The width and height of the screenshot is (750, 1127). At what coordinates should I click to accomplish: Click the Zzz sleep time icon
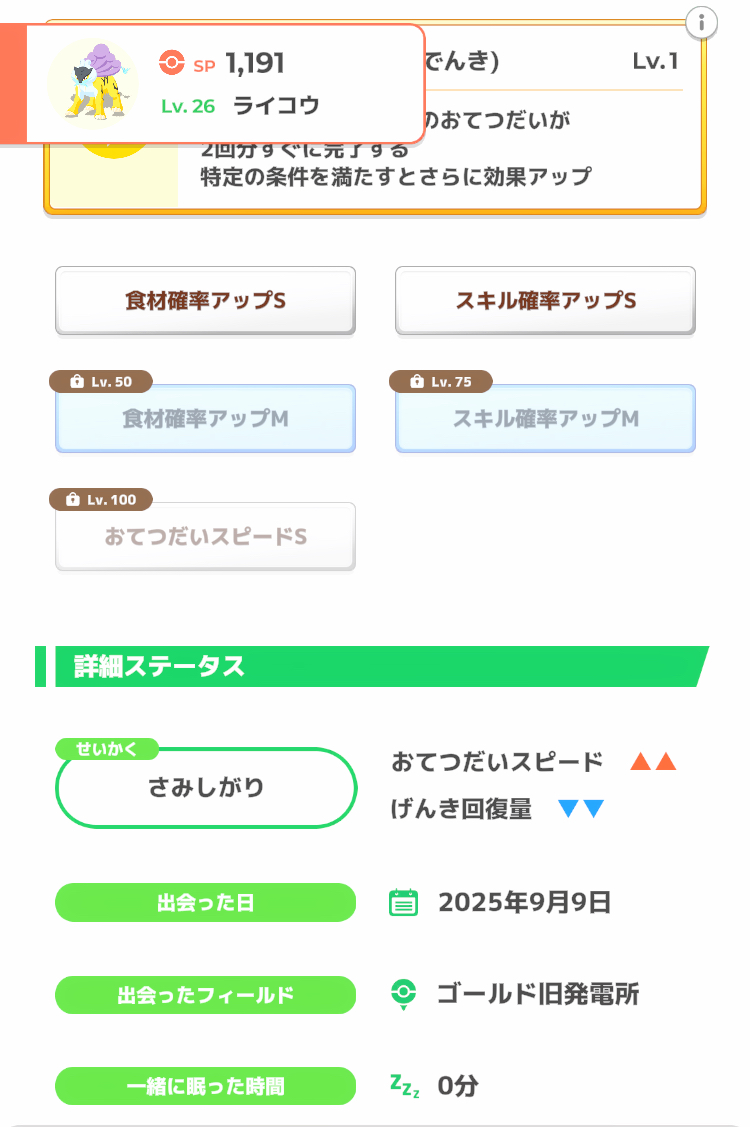coord(404,1085)
